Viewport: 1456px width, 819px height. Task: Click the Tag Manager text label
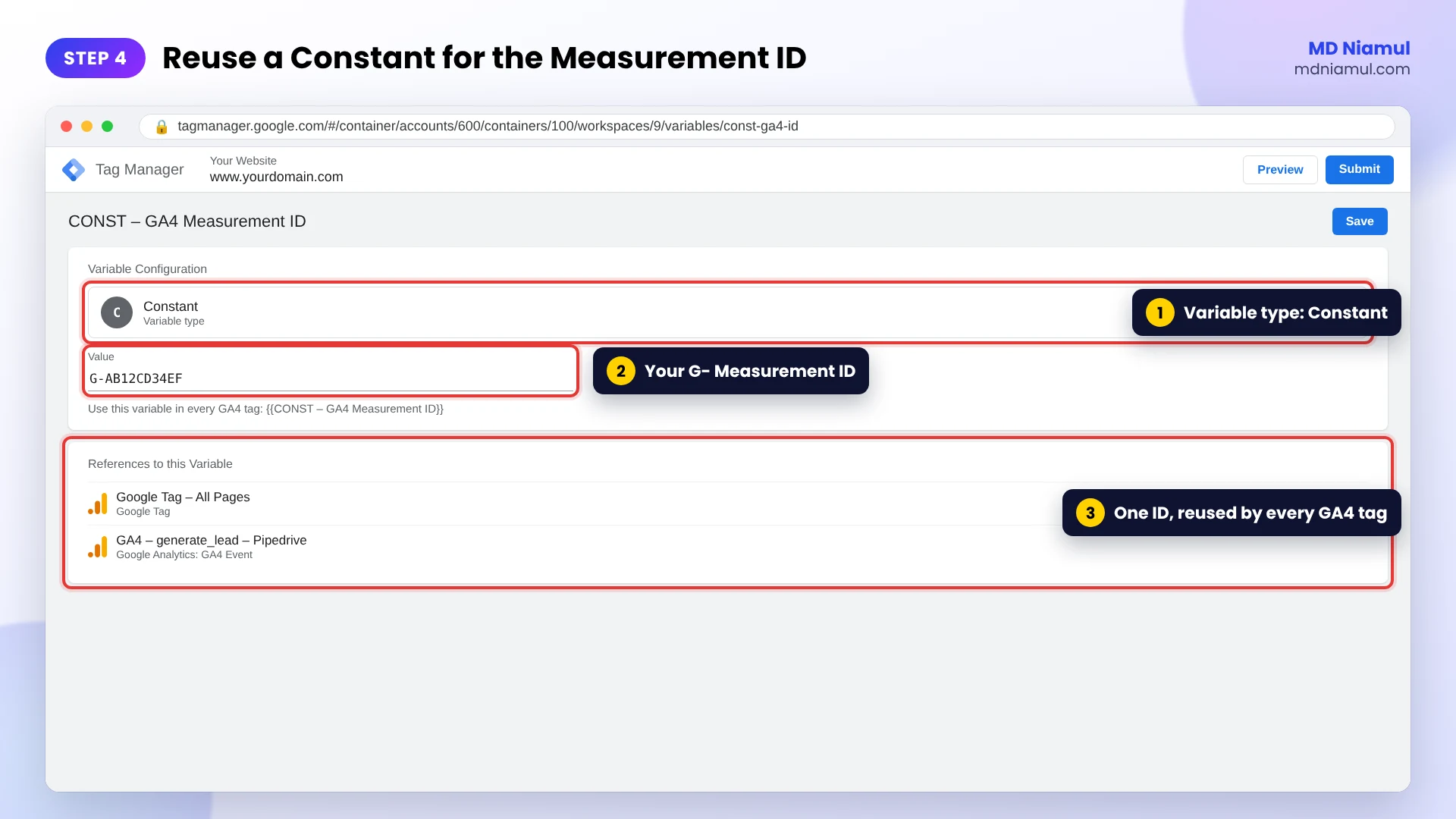(140, 170)
